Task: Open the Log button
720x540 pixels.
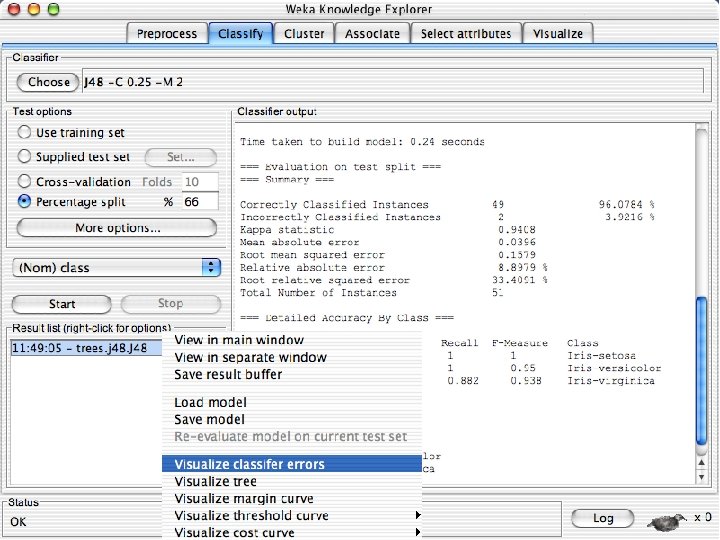Action: click(603, 518)
